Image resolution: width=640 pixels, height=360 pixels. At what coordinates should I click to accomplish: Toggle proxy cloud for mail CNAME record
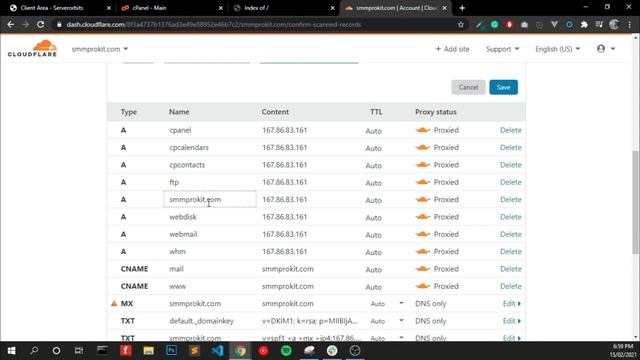[x=423, y=269]
